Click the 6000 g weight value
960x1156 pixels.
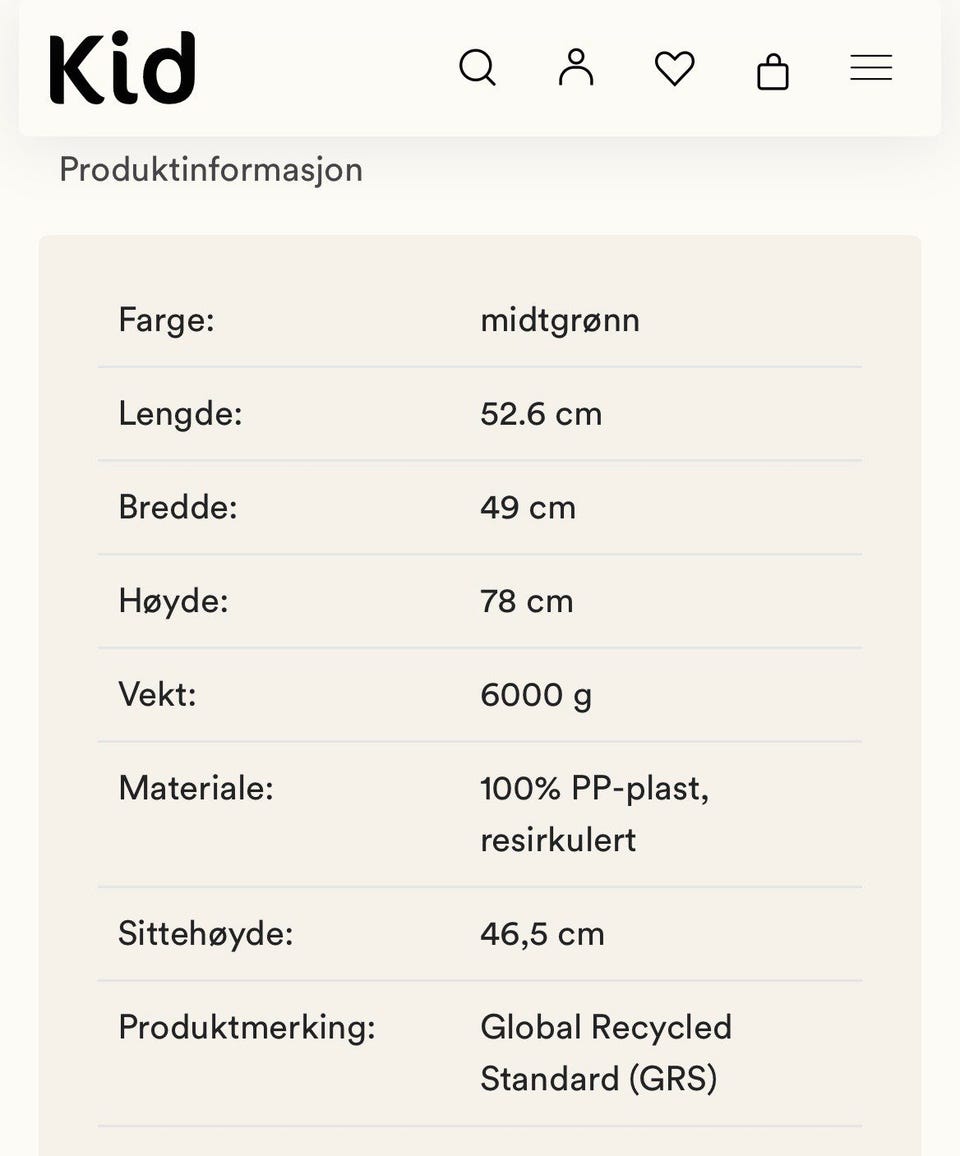[536, 695]
